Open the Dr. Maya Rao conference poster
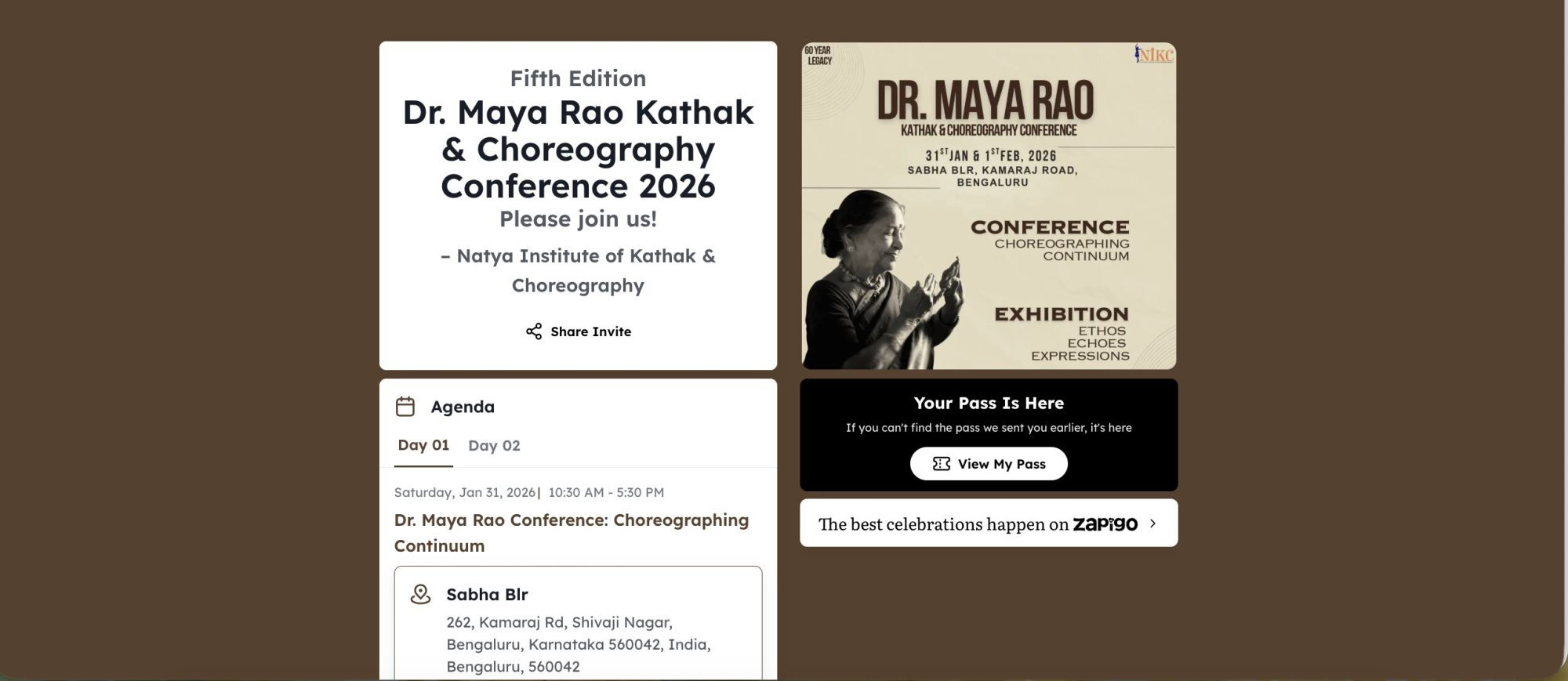This screenshot has height=681, width=1568. pos(989,205)
